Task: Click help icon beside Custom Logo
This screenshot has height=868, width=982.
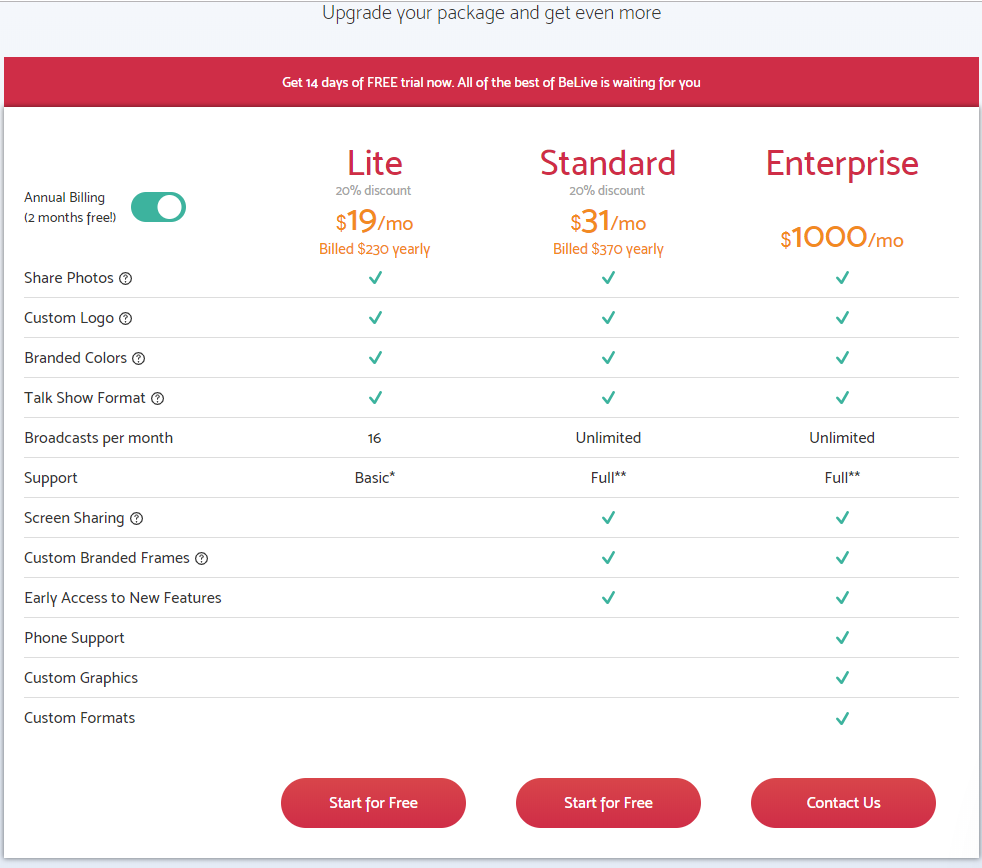Action: (x=126, y=319)
